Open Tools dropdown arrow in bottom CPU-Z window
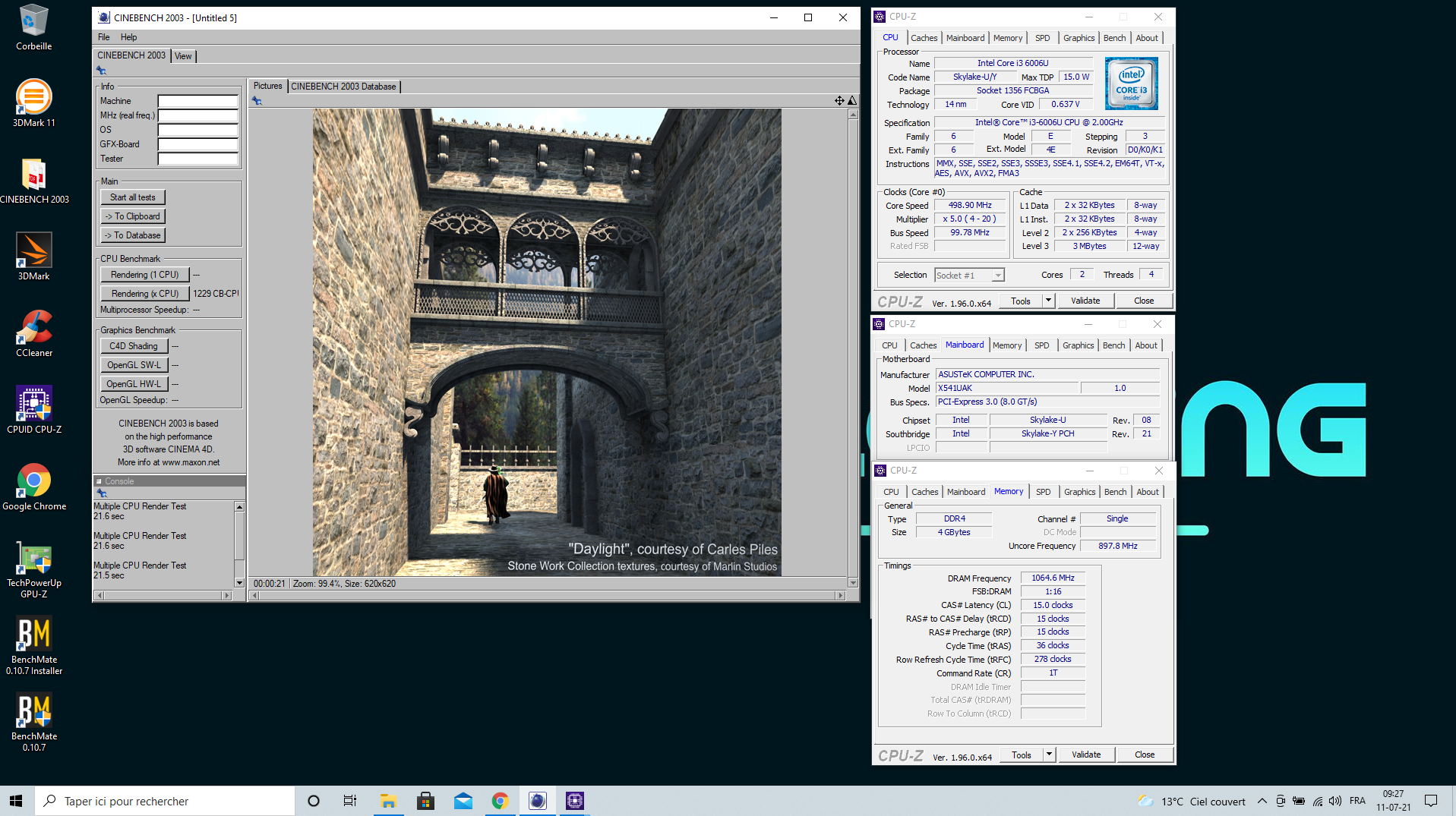The image size is (1456, 816). click(1049, 755)
